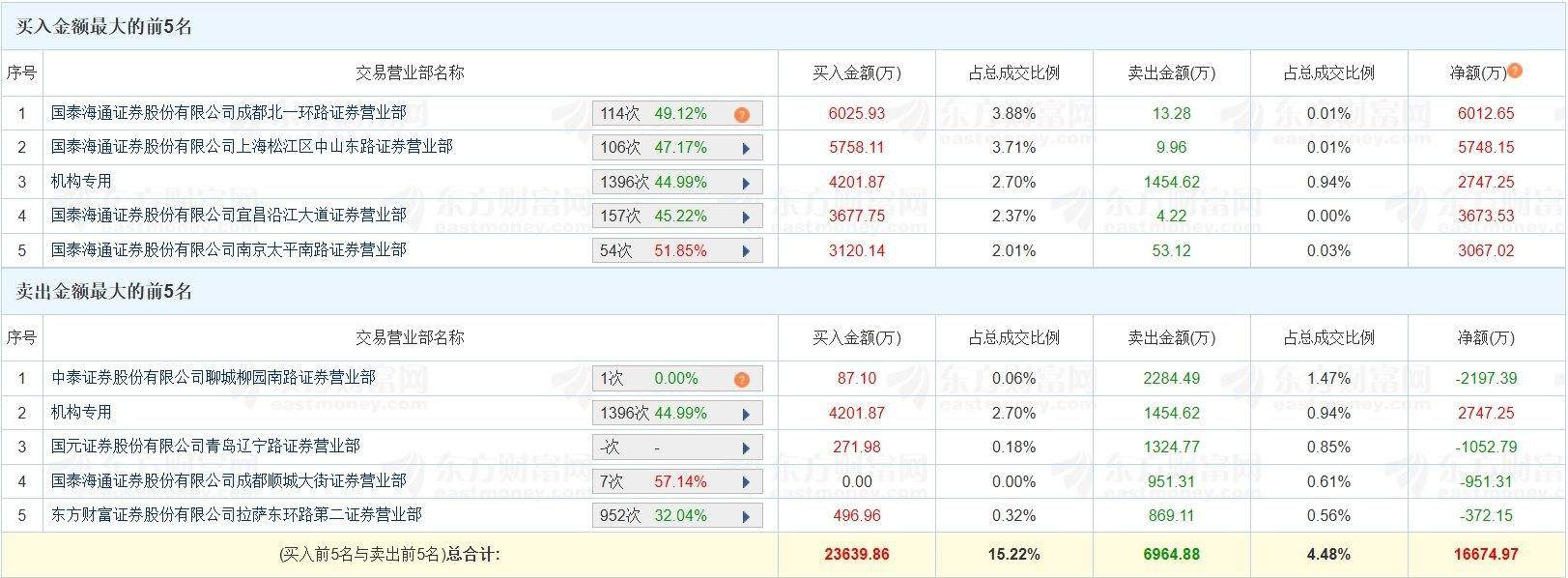Open 东方财富证券拉萨东环路第二证券营业部 link
Image resolution: width=1568 pixels, height=578 pixels.
coord(237,514)
